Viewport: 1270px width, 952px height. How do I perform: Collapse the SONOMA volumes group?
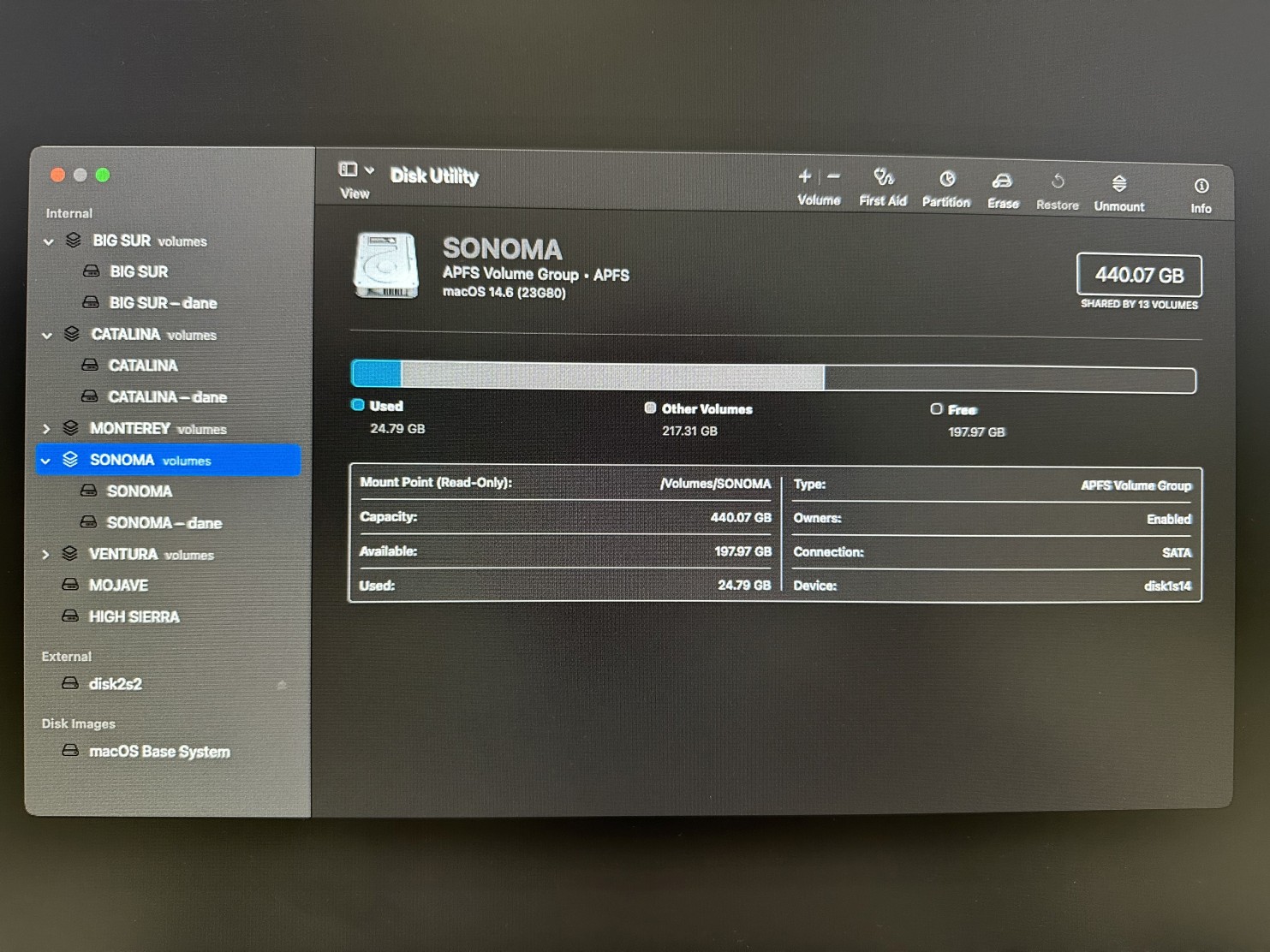pos(45,461)
